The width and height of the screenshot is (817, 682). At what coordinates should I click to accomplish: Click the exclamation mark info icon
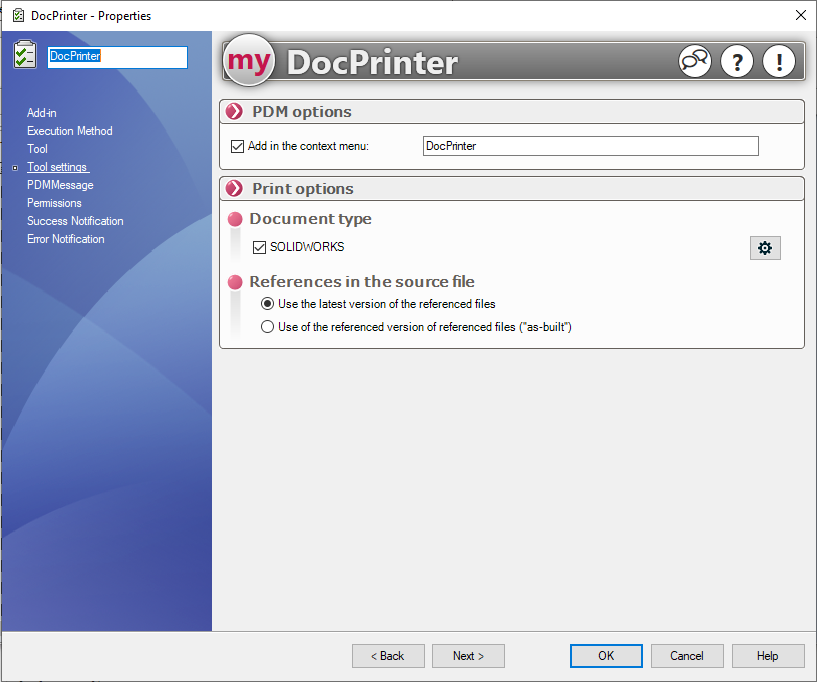coord(778,62)
